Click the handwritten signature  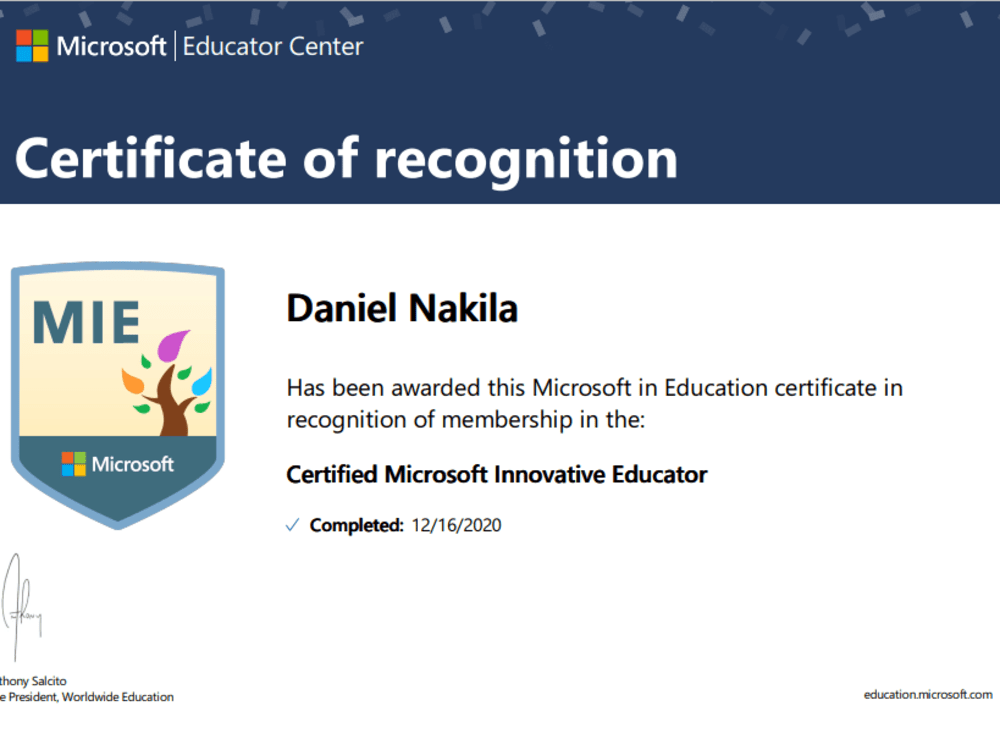21,606
